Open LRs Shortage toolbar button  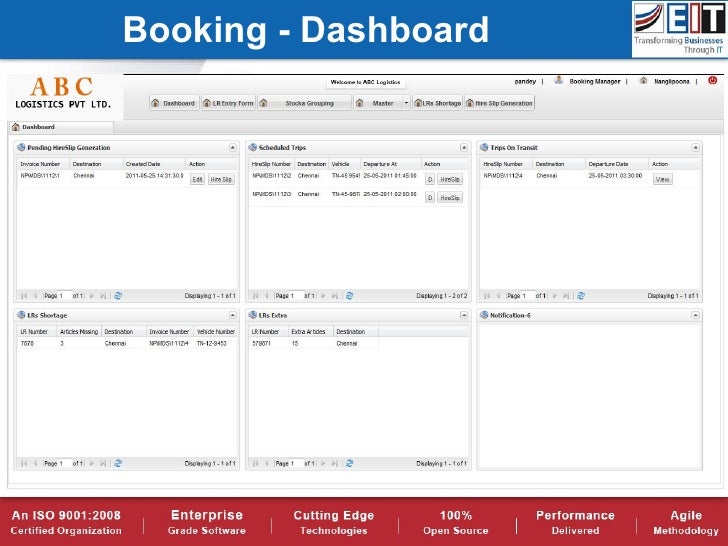click(x=437, y=103)
